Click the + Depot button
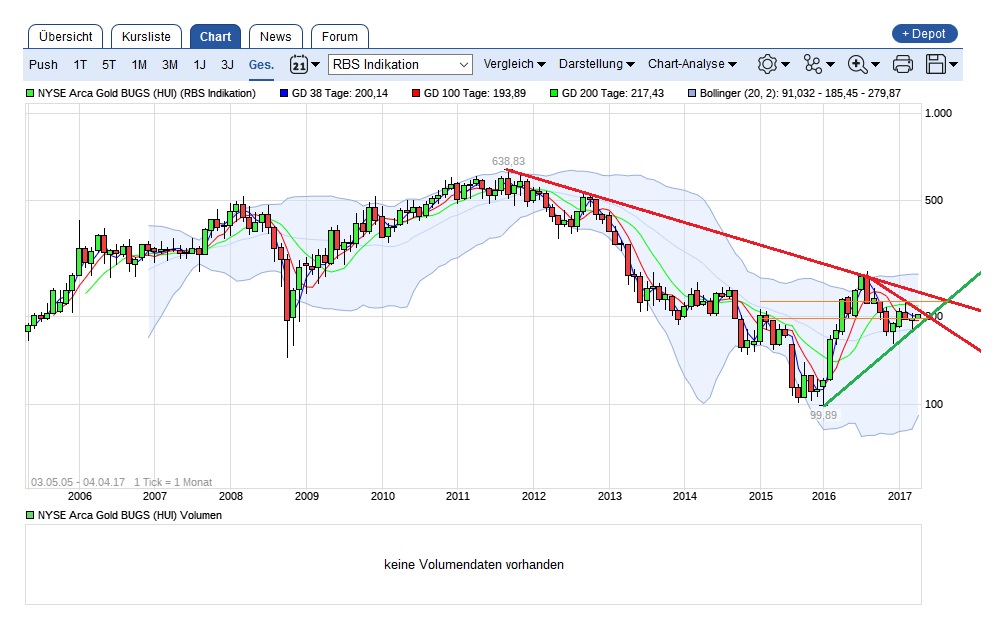Image resolution: width=1008 pixels, height=630 pixels. [x=924, y=34]
